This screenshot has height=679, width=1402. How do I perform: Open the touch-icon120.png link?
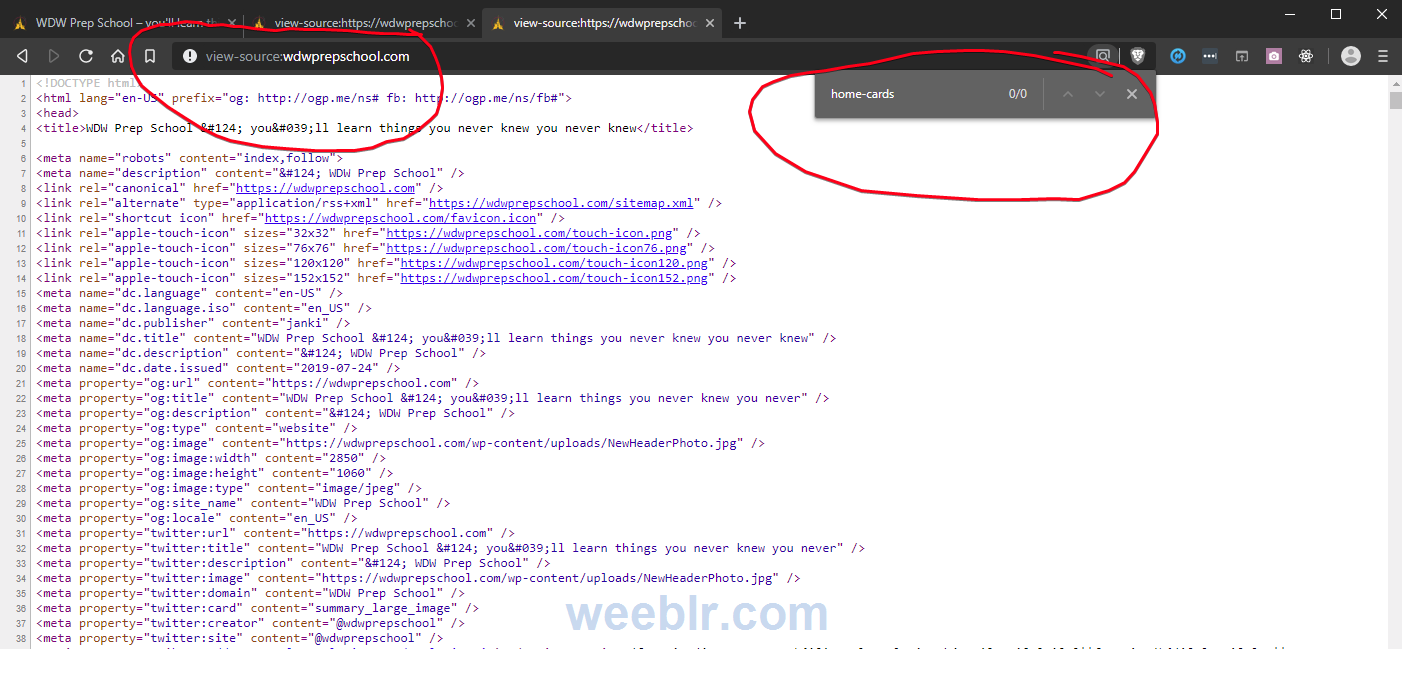[x=554, y=263]
